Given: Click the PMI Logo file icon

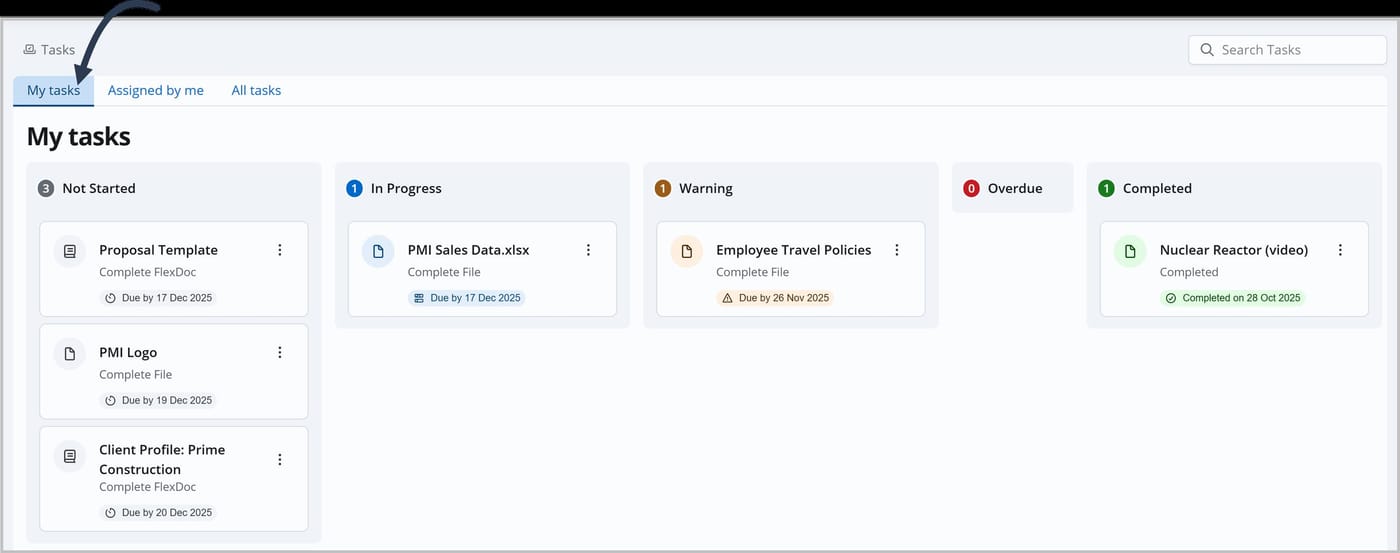Looking at the screenshot, I should pos(70,354).
